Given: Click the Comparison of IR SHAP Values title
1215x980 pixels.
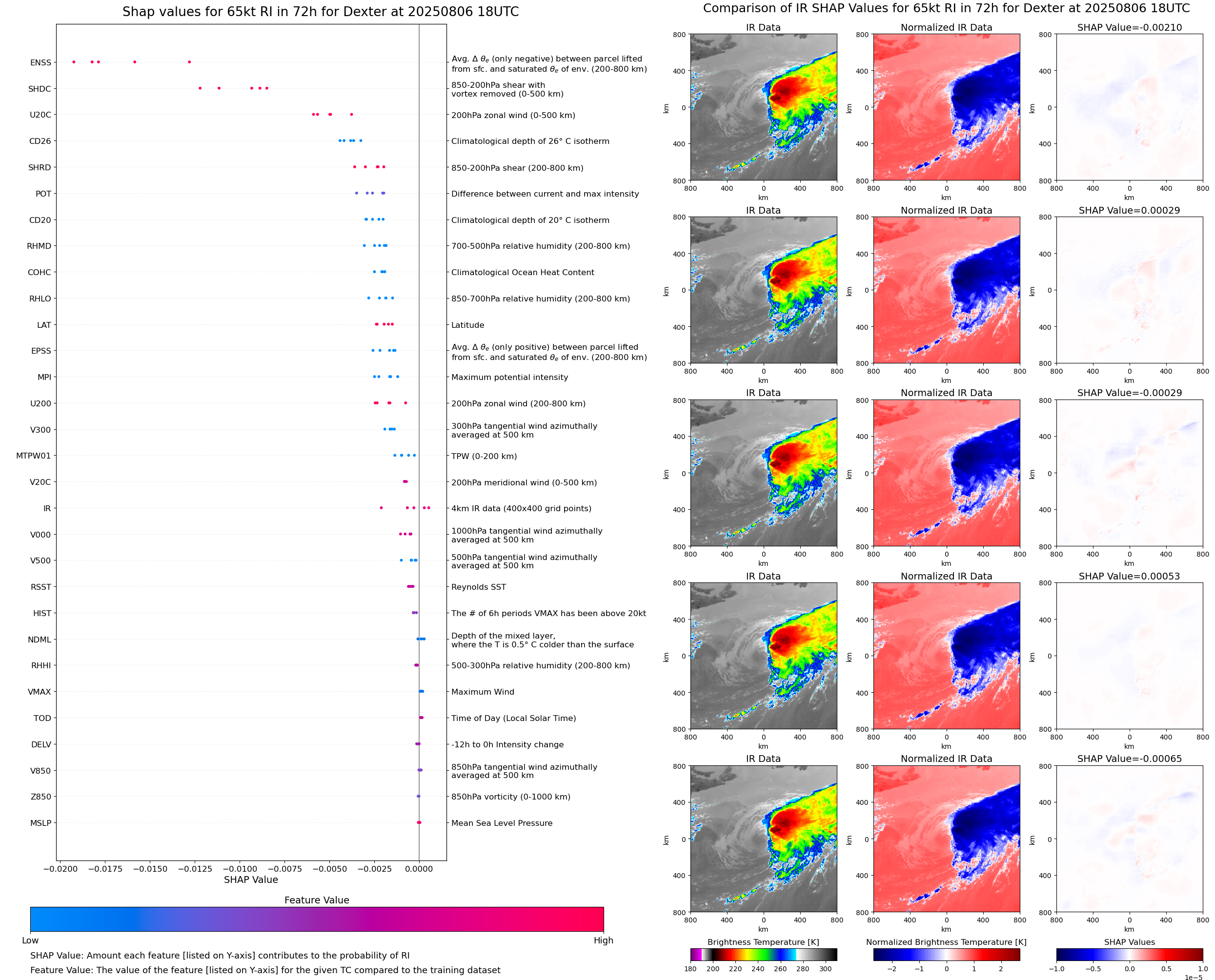Looking at the screenshot, I should [946, 8].
